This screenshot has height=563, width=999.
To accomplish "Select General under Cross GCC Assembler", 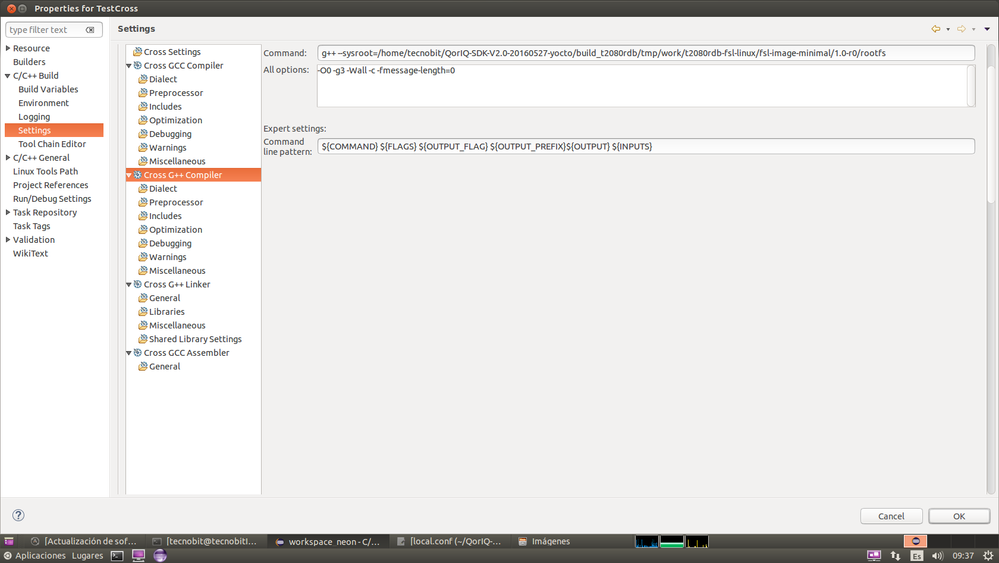I will pyautogui.click(x=159, y=367).
